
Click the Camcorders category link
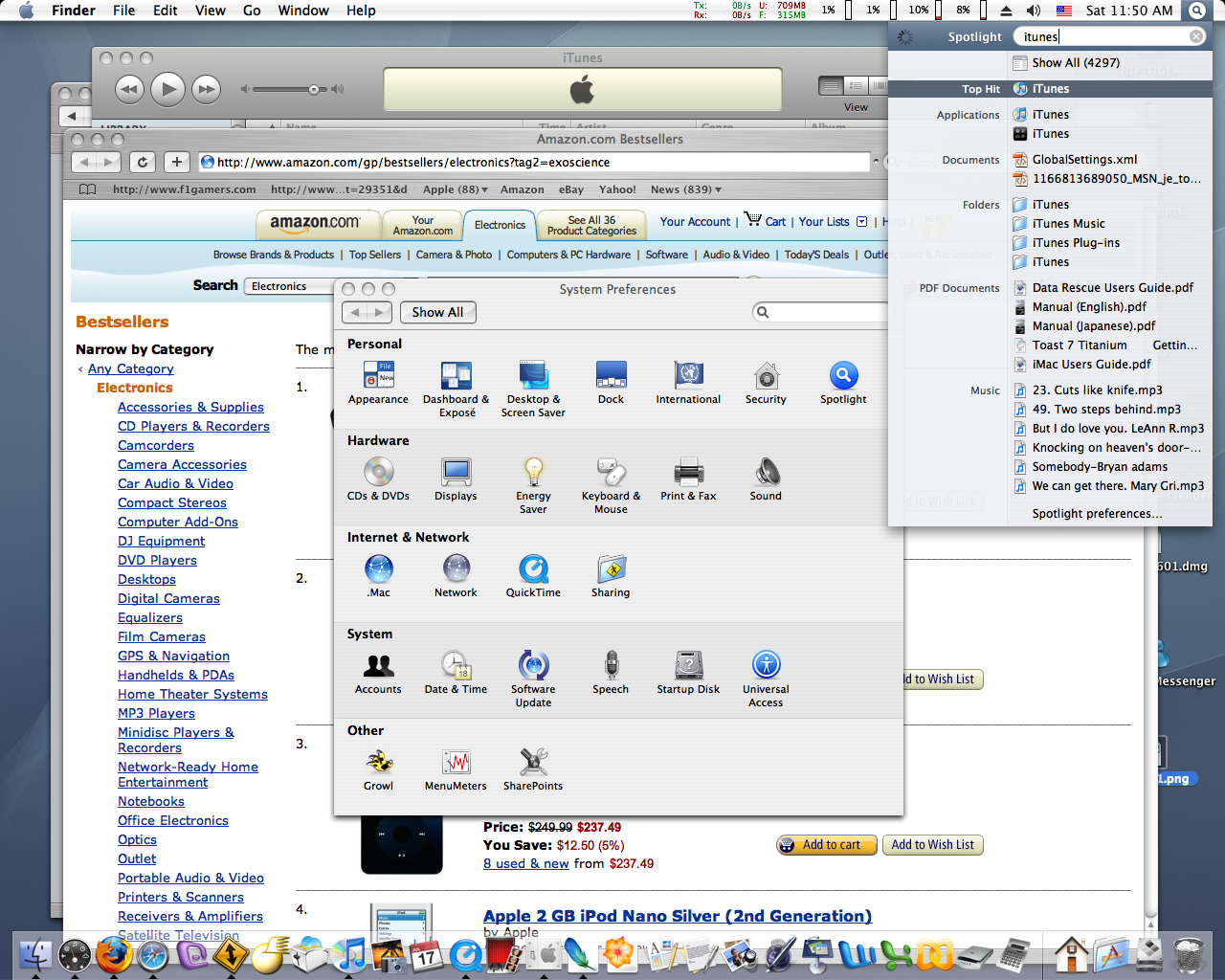tap(156, 445)
